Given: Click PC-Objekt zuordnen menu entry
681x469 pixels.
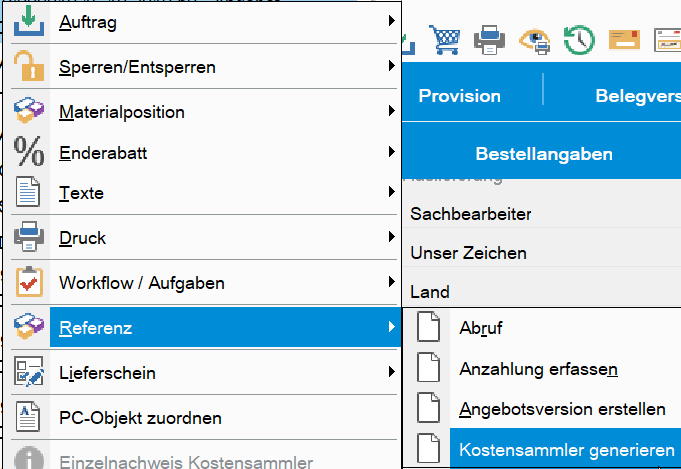Looking at the screenshot, I should tap(140, 417).
